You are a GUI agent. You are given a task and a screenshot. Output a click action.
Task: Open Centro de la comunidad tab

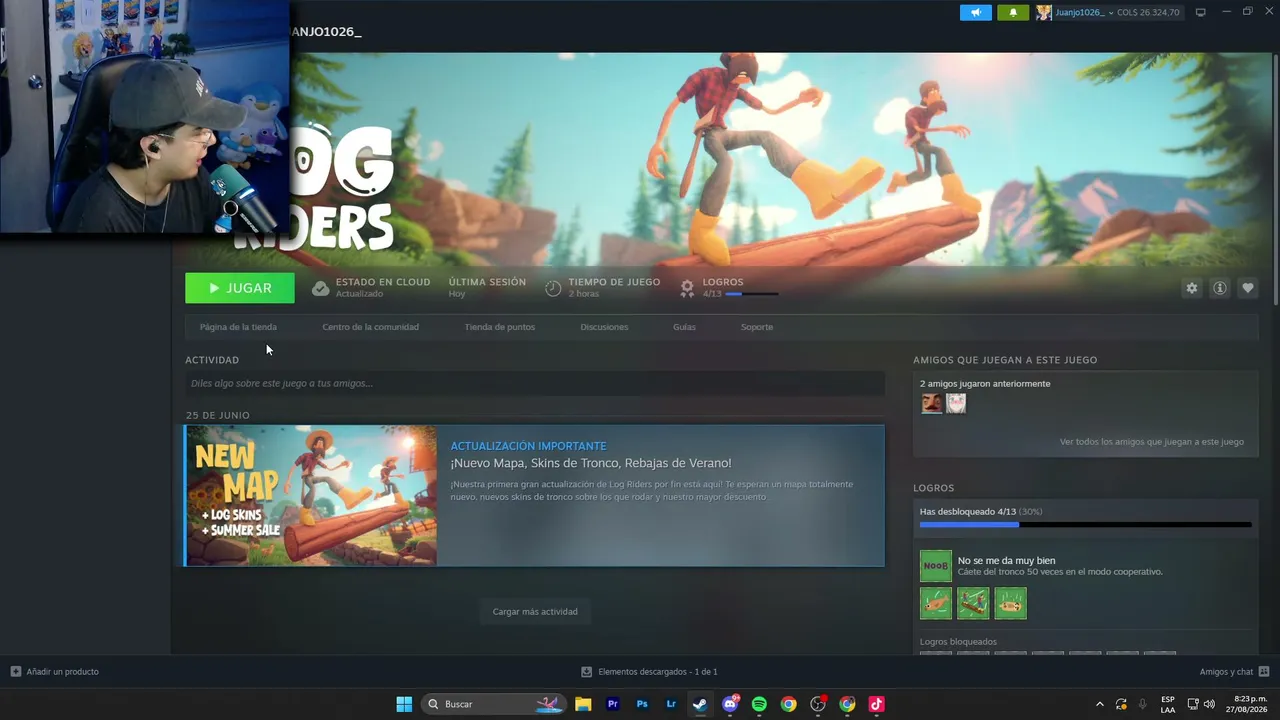pos(371,327)
